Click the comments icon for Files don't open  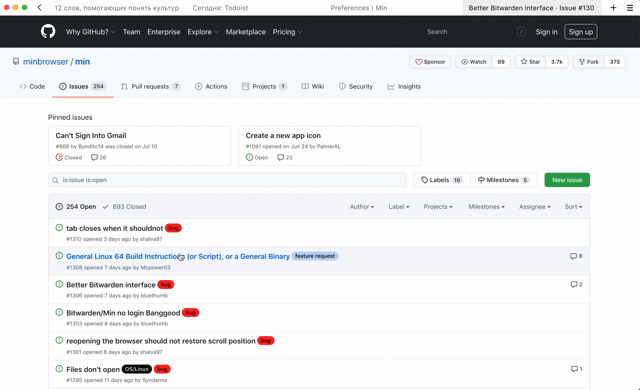click(574, 369)
